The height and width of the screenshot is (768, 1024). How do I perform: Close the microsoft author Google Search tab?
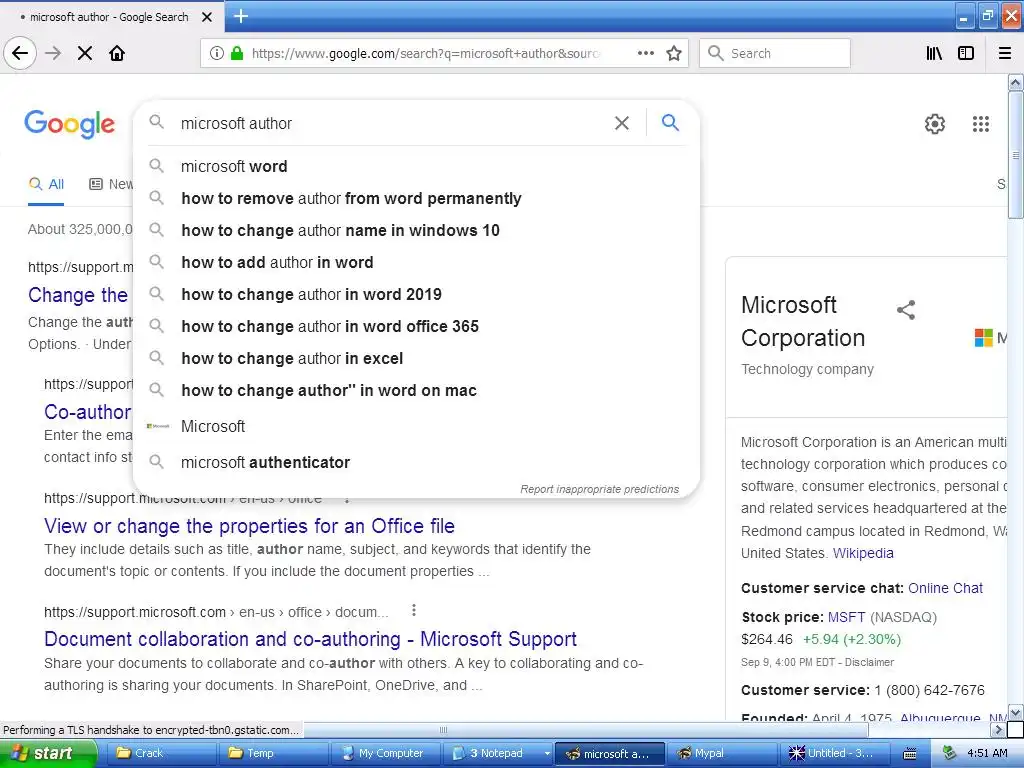pyautogui.click(x=207, y=17)
